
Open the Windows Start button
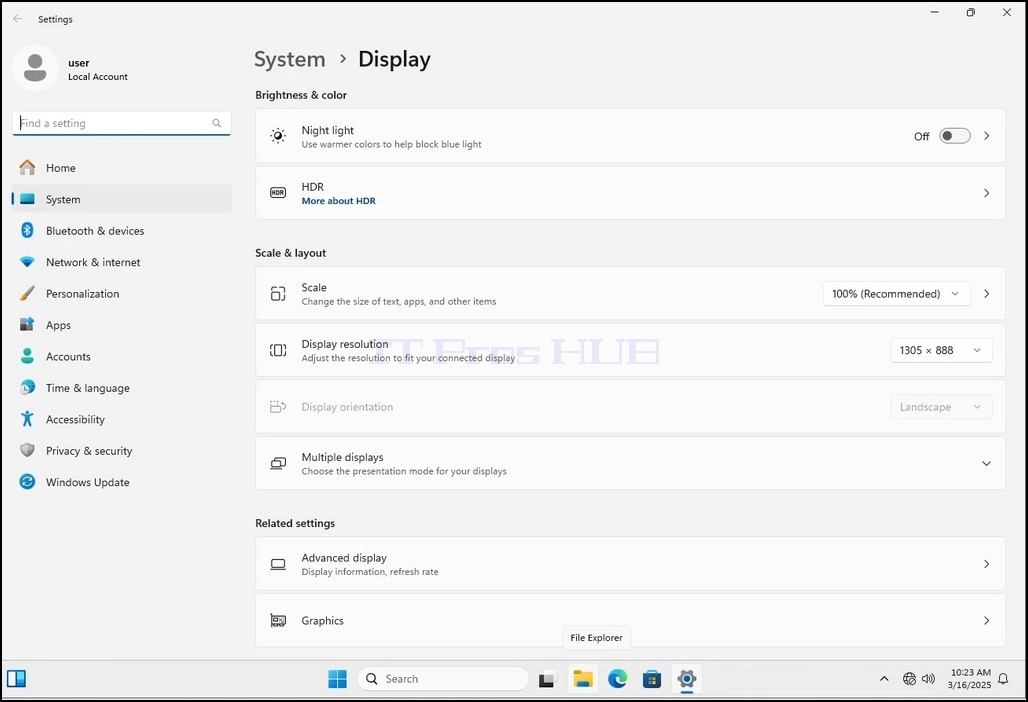coord(338,679)
